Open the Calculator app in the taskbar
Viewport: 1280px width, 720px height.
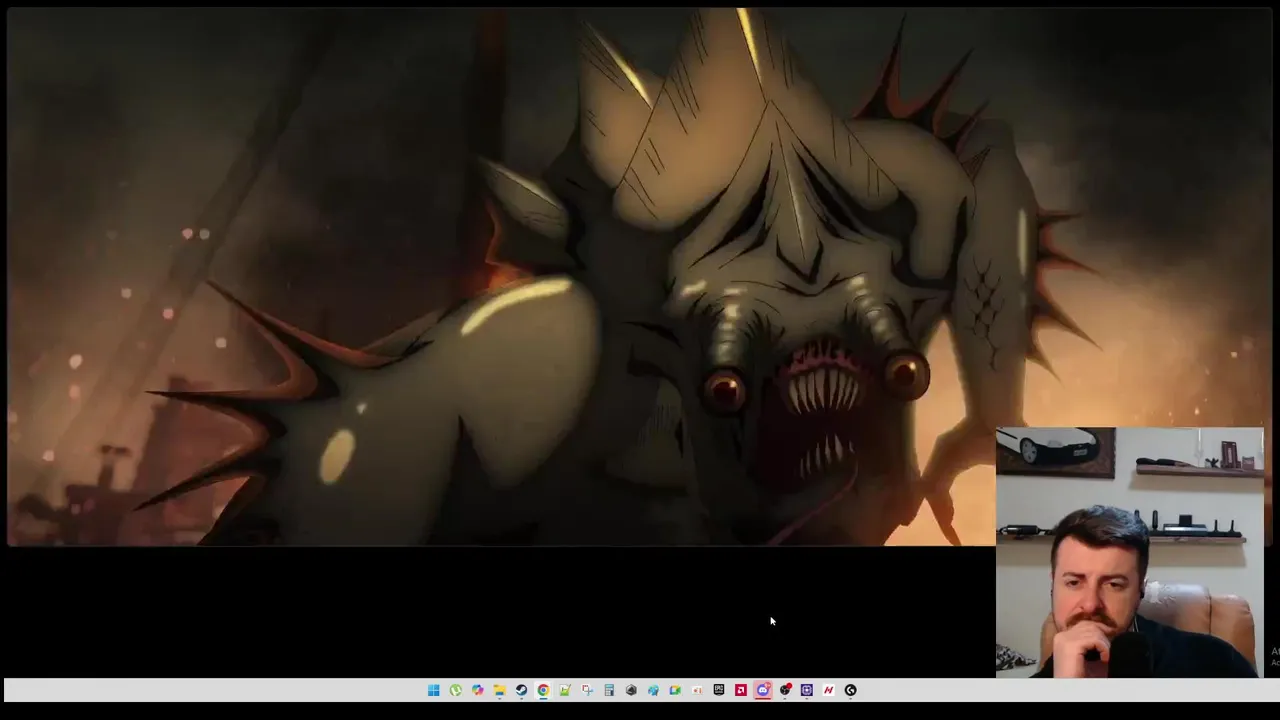point(609,690)
